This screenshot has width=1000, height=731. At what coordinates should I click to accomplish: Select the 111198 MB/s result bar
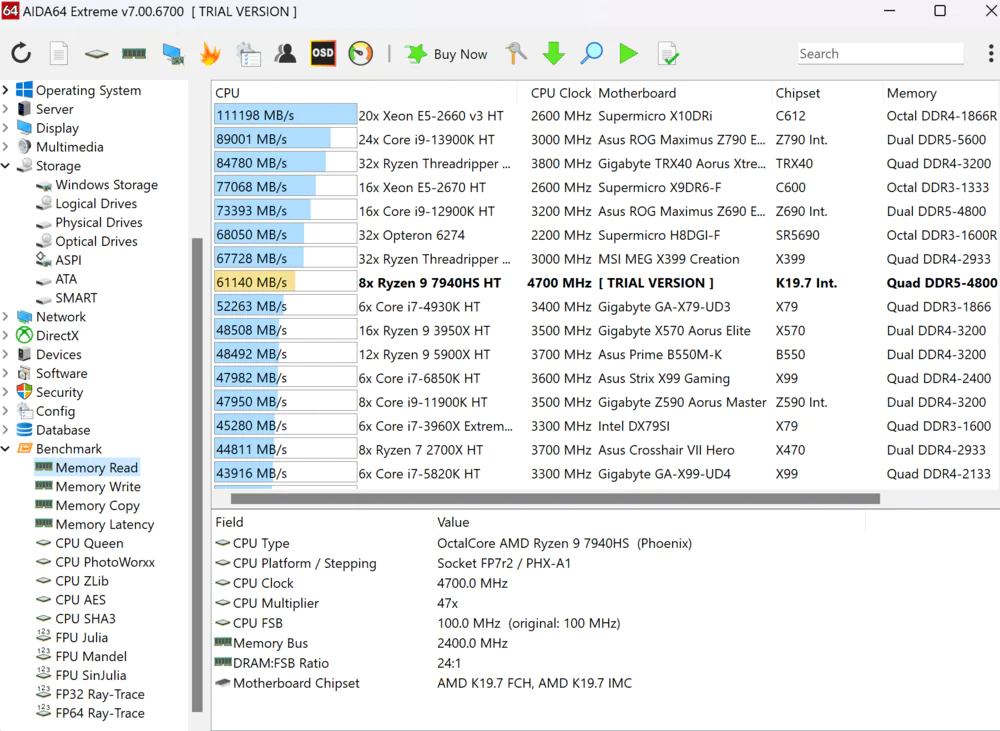pos(285,115)
